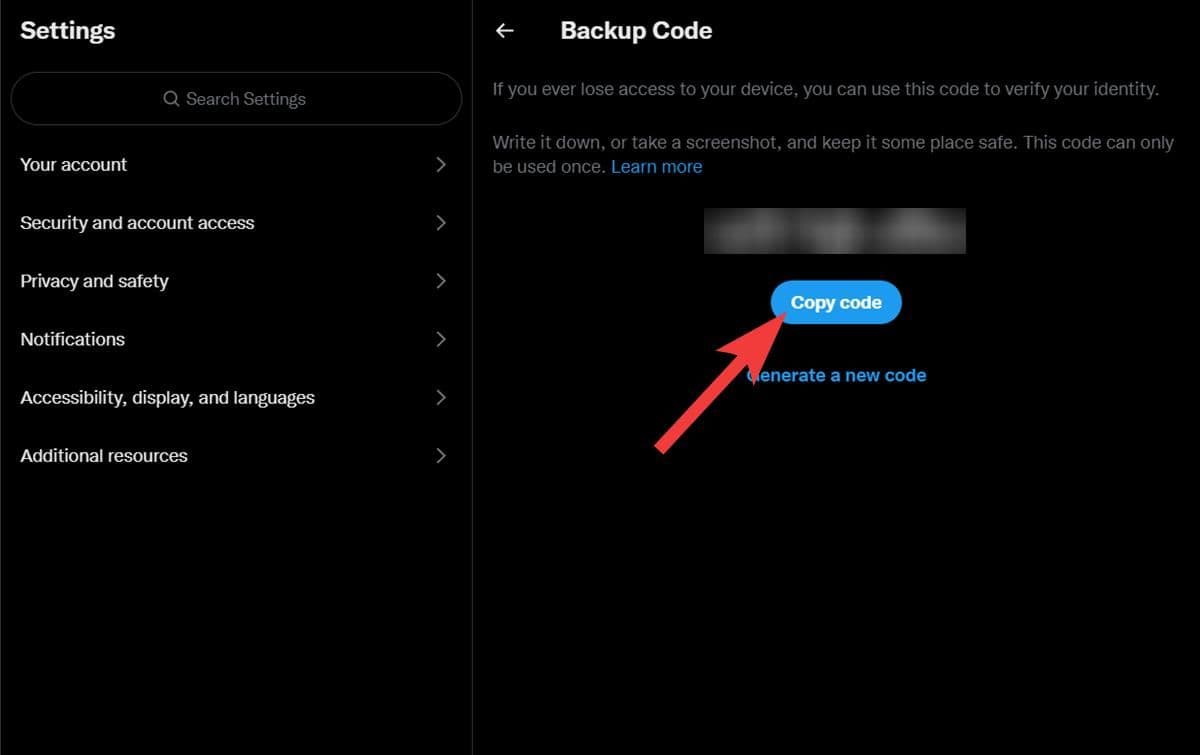
Task: Click the chevron beside Notifications
Action: pyautogui.click(x=441, y=339)
